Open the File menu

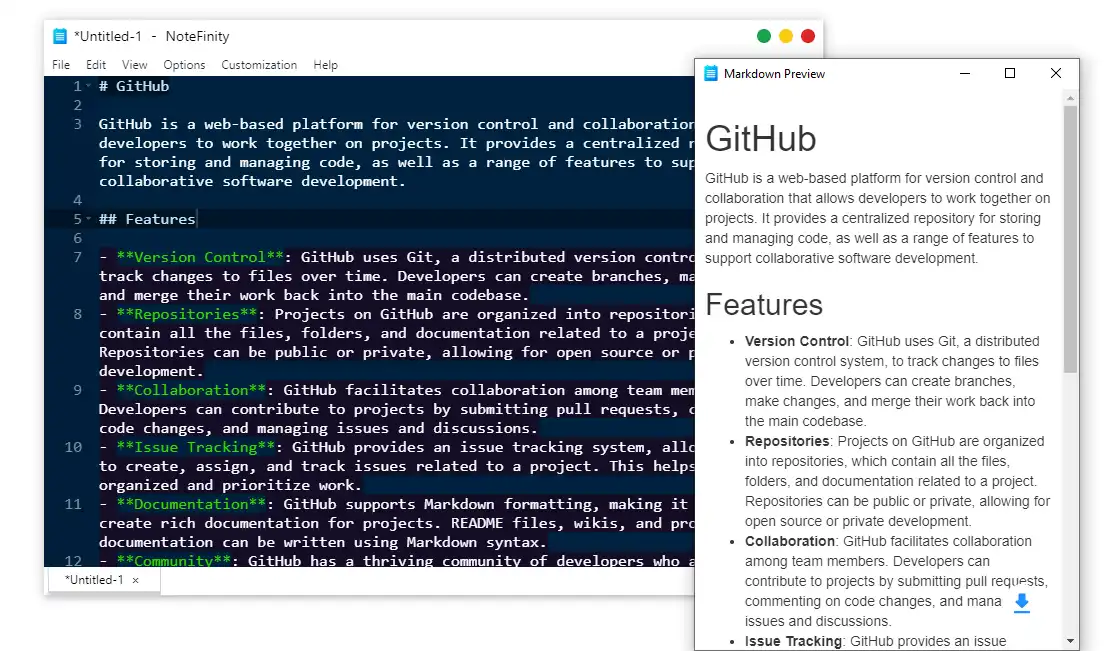[61, 65]
